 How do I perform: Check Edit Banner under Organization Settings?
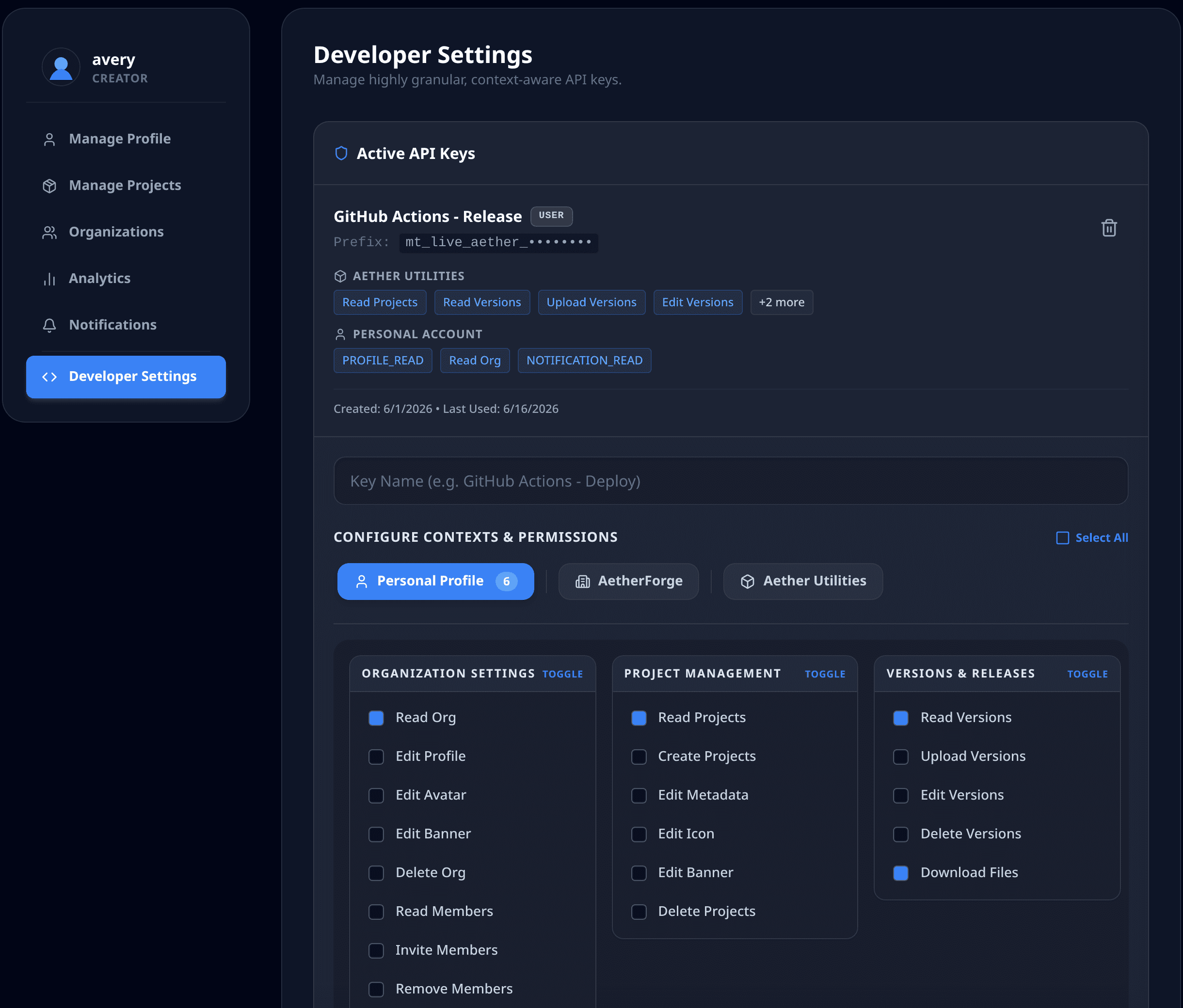[376, 834]
